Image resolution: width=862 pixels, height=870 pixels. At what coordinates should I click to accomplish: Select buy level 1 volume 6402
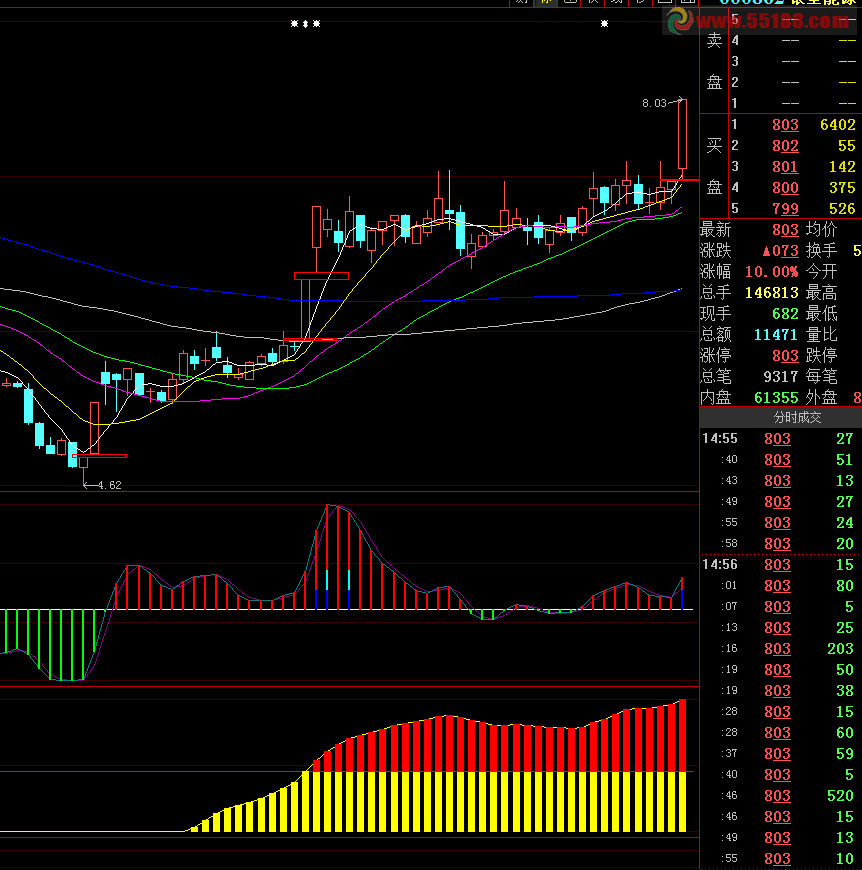(x=837, y=125)
